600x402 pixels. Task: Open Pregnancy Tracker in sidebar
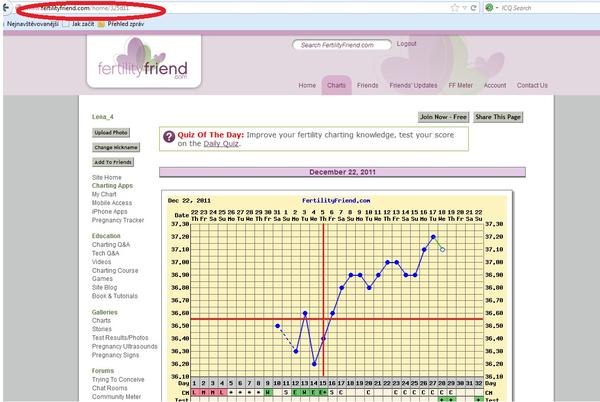118,220
